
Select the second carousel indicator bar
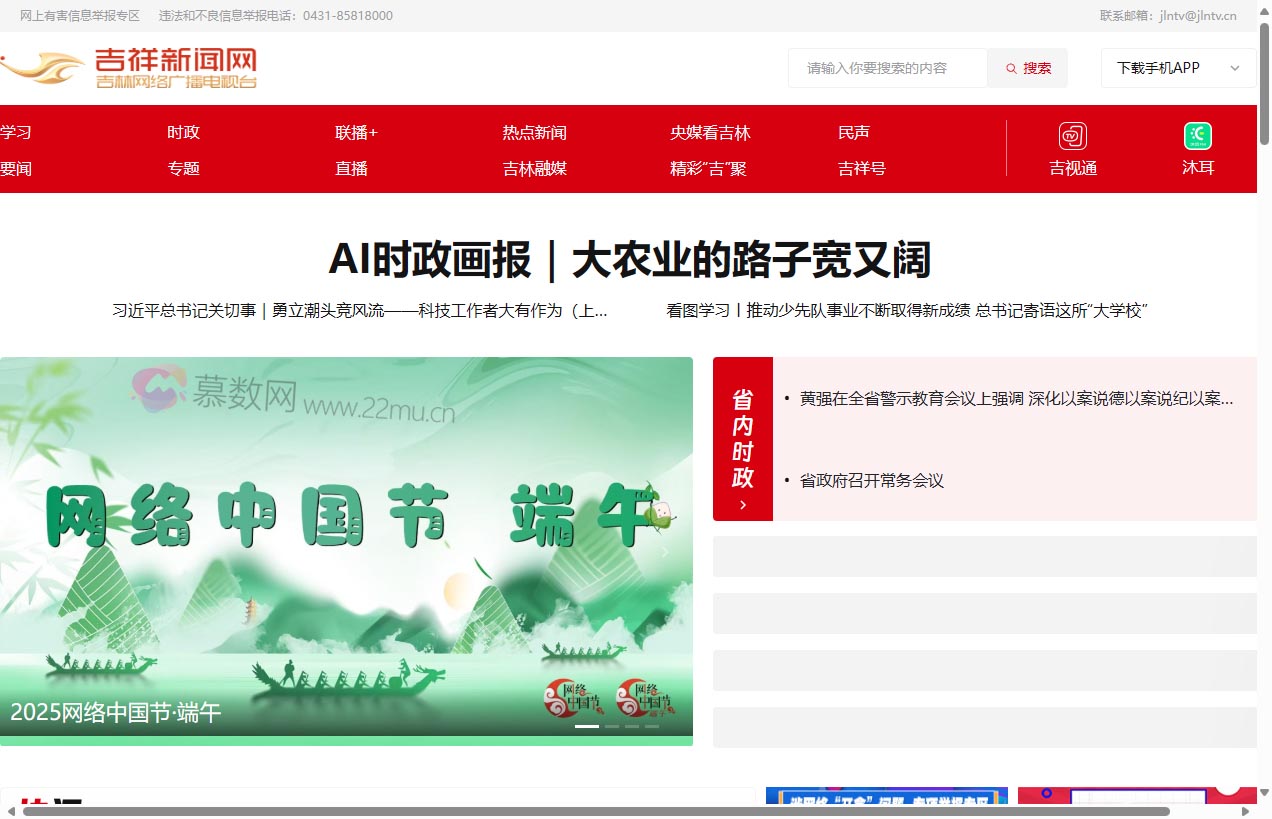pyautogui.click(x=612, y=726)
